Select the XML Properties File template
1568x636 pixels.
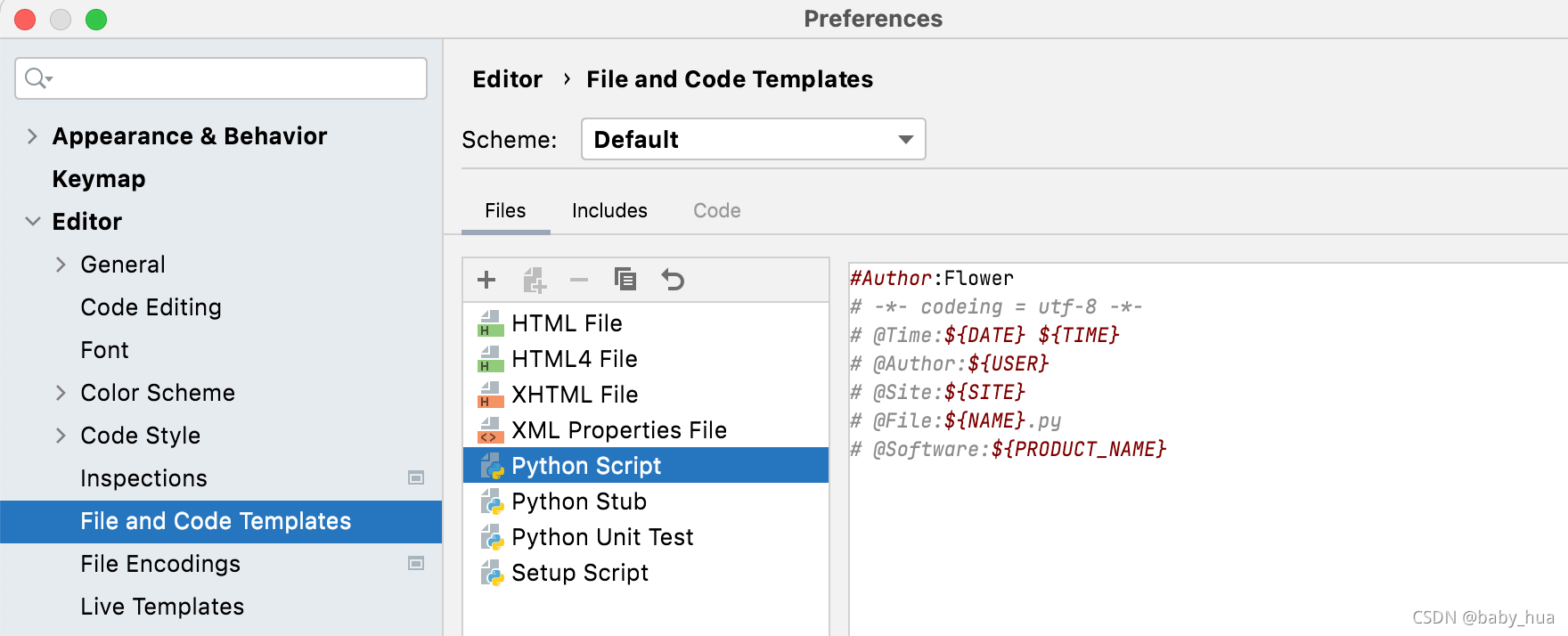618,430
